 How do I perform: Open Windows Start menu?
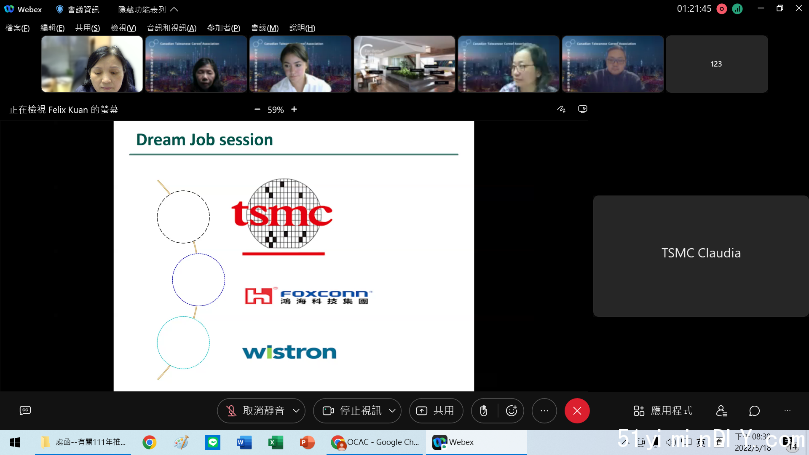(15, 442)
